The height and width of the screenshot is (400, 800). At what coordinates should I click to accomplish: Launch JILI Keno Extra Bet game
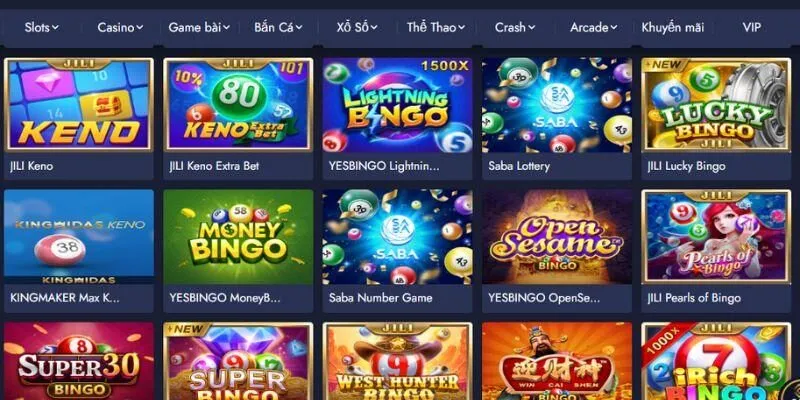pyautogui.click(x=238, y=105)
